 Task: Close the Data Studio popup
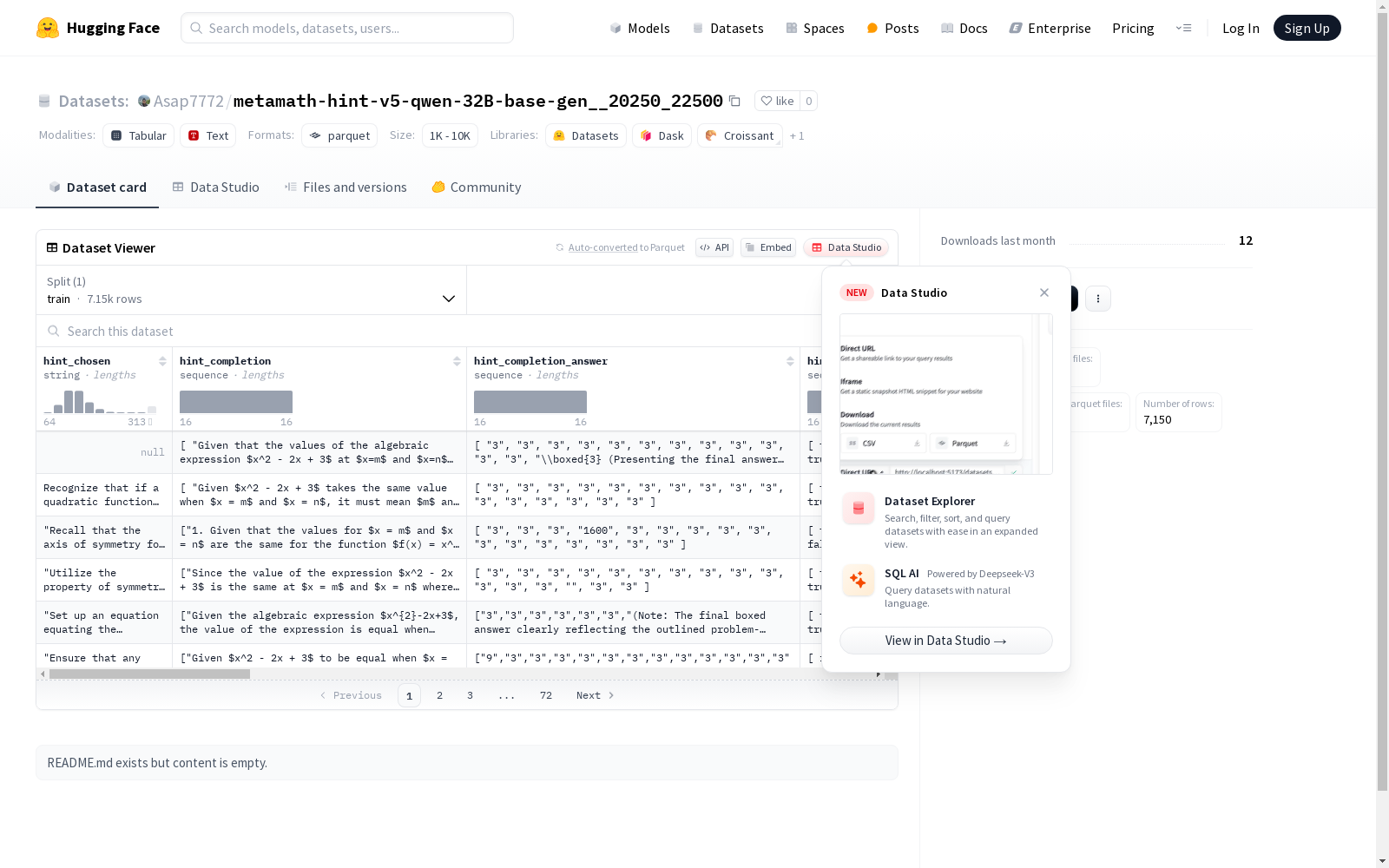coord(1044,293)
